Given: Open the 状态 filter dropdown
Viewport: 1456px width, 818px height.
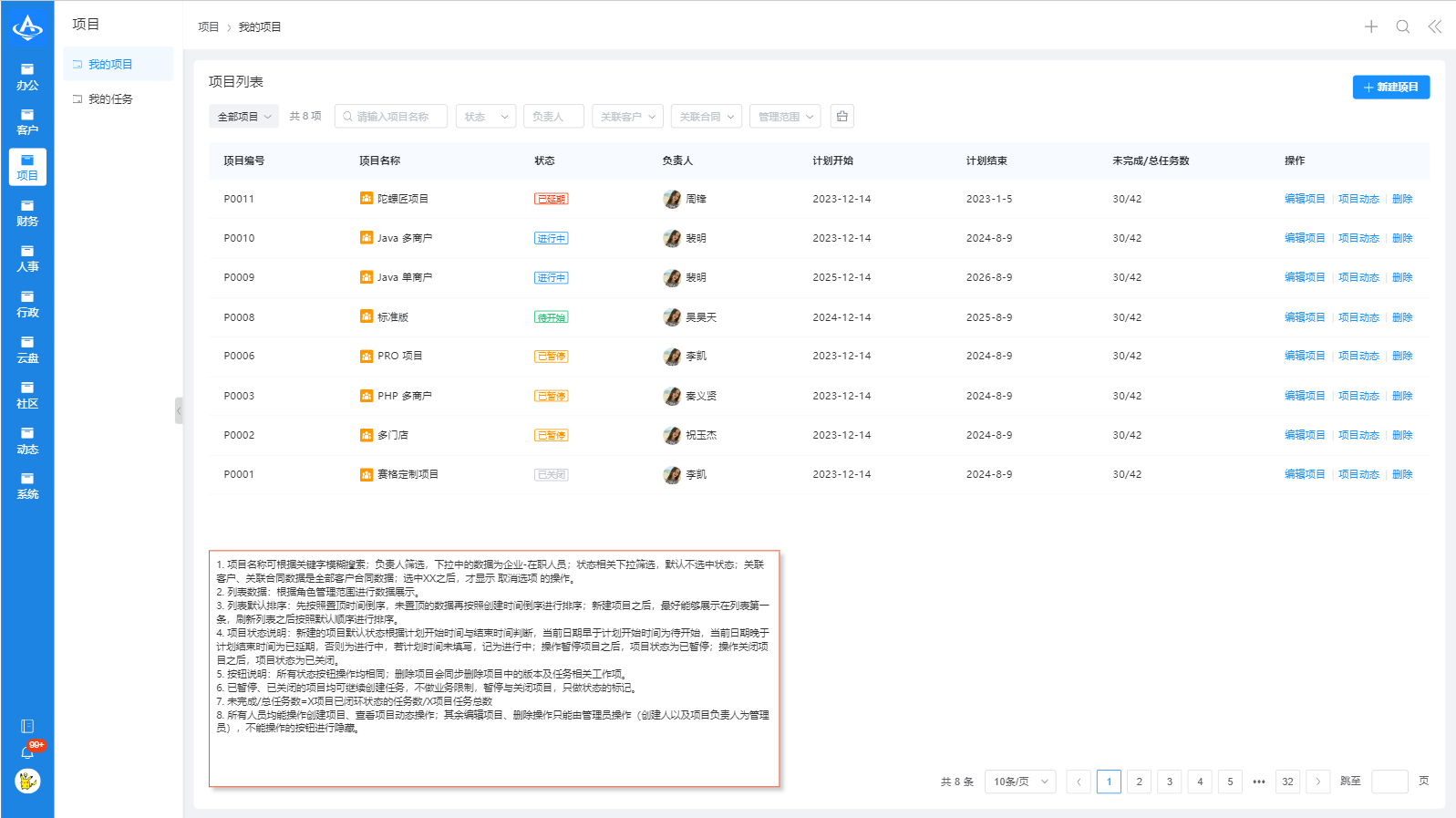Looking at the screenshot, I should [x=486, y=116].
